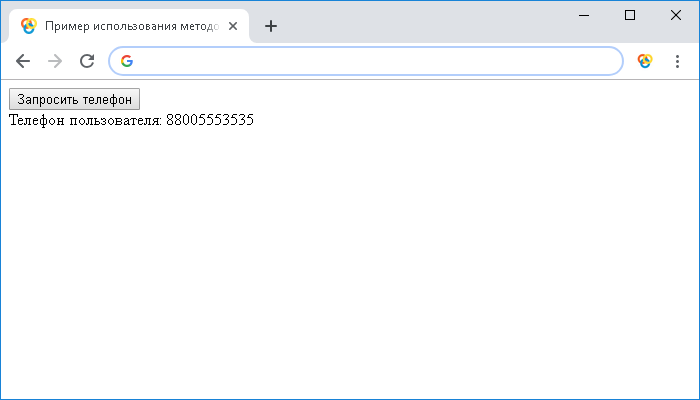Open a new tab with plus button
This screenshot has width=700, height=400.
(x=270, y=26)
